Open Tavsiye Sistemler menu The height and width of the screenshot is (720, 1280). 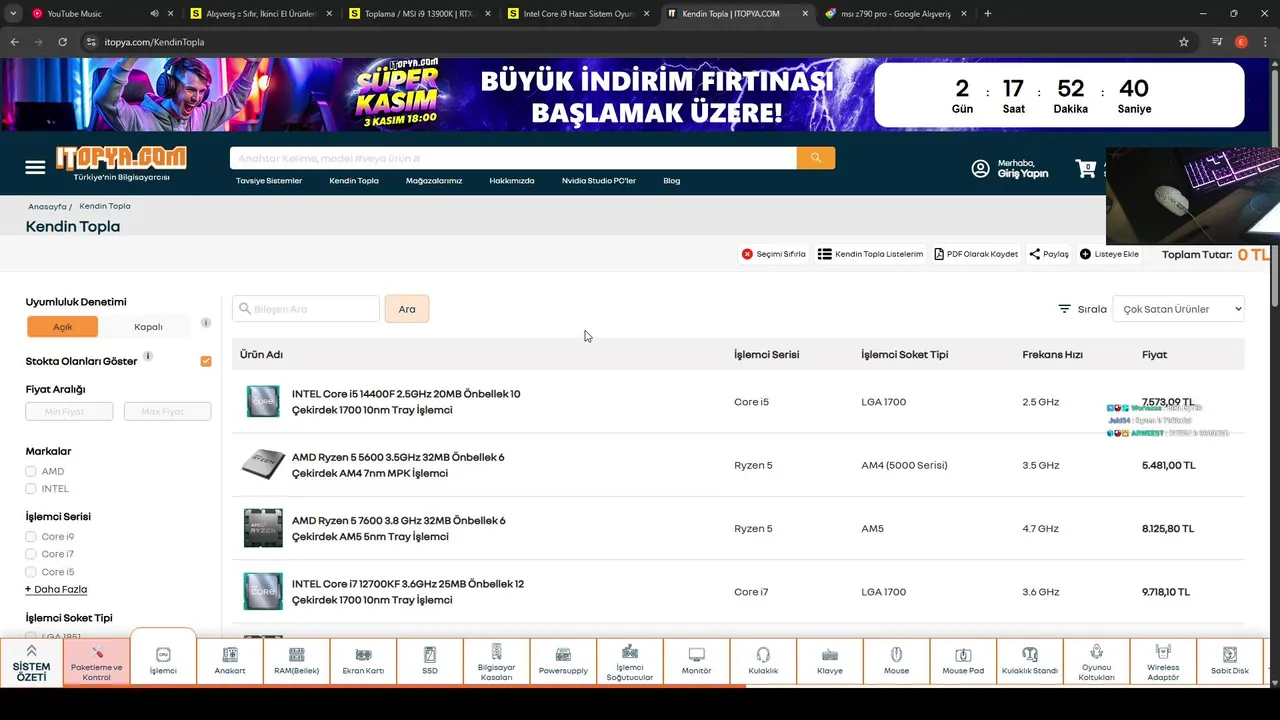269,181
